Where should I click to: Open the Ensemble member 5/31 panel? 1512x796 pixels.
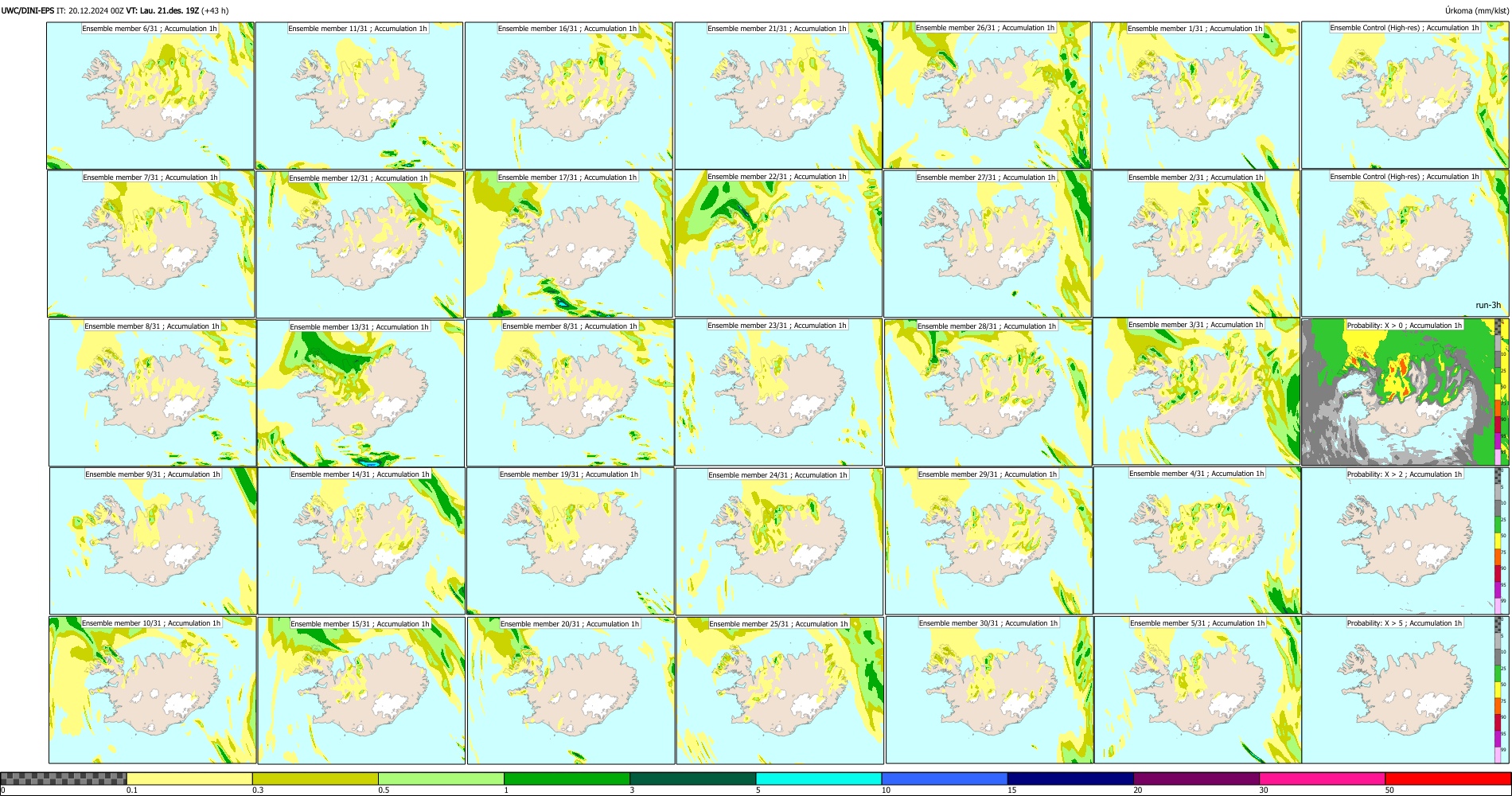(1198, 690)
